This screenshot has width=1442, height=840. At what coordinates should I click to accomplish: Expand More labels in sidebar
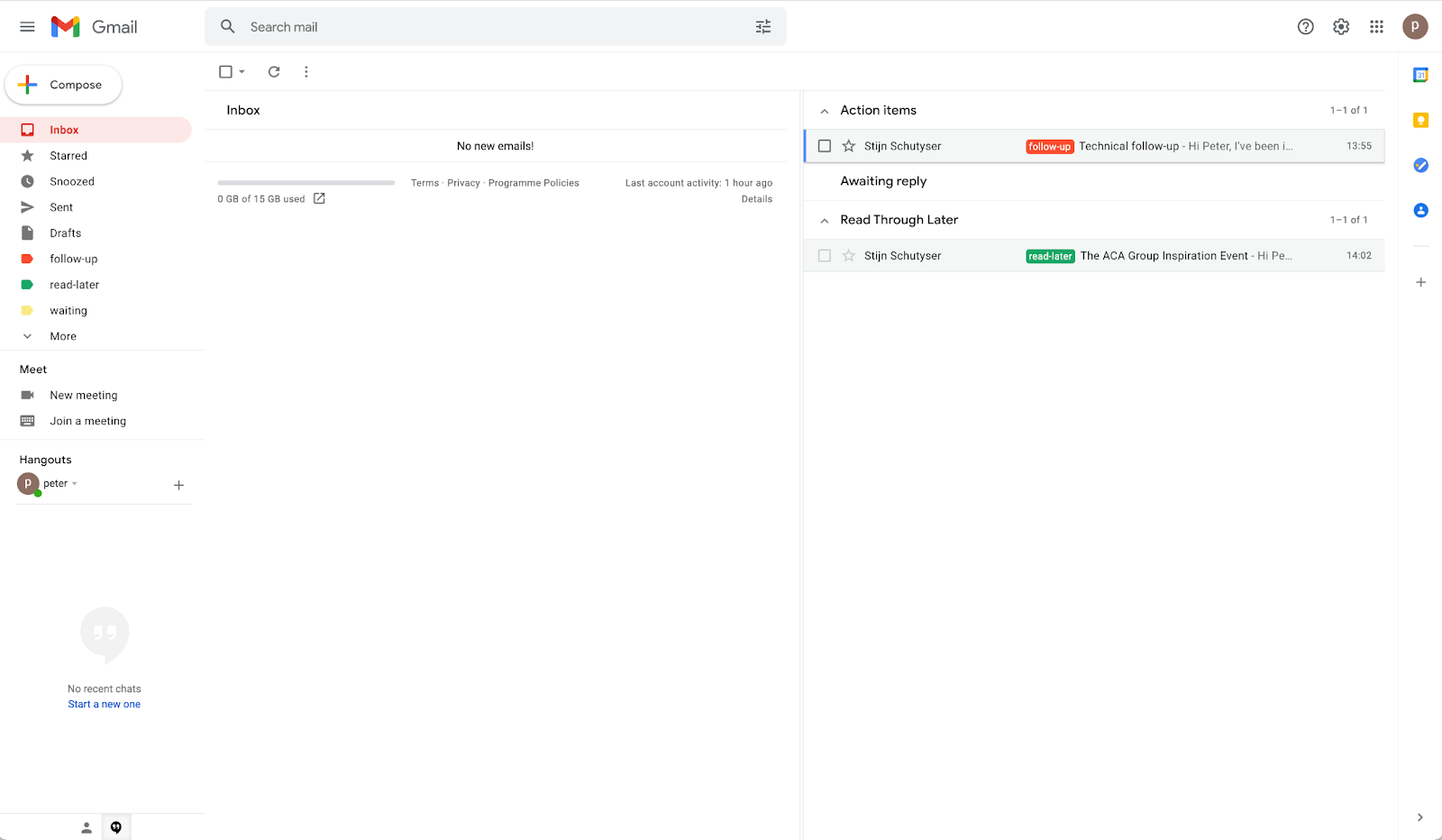[63, 336]
